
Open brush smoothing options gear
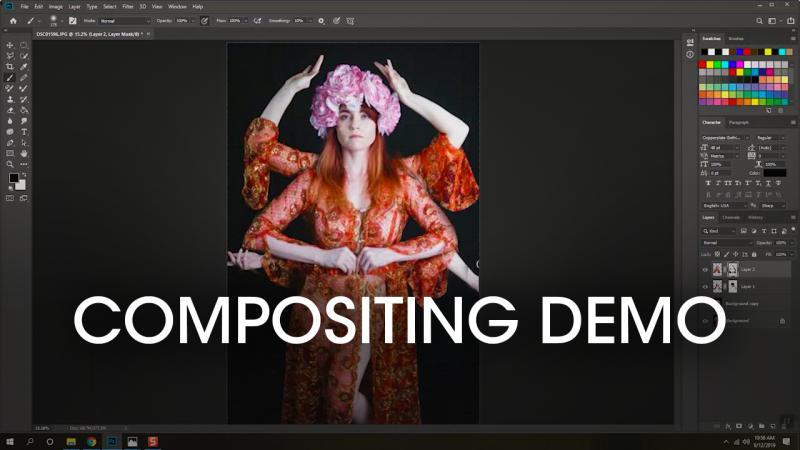click(x=322, y=19)
